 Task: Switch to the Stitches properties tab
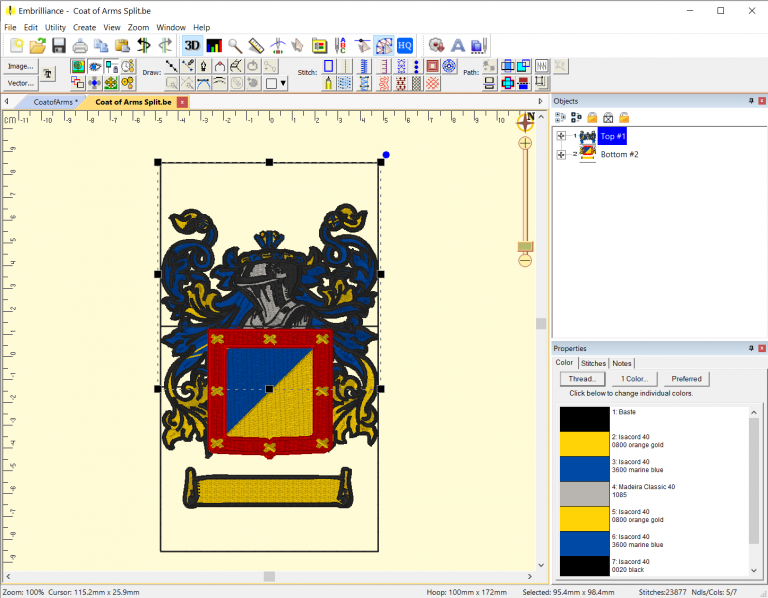[593, 363]
